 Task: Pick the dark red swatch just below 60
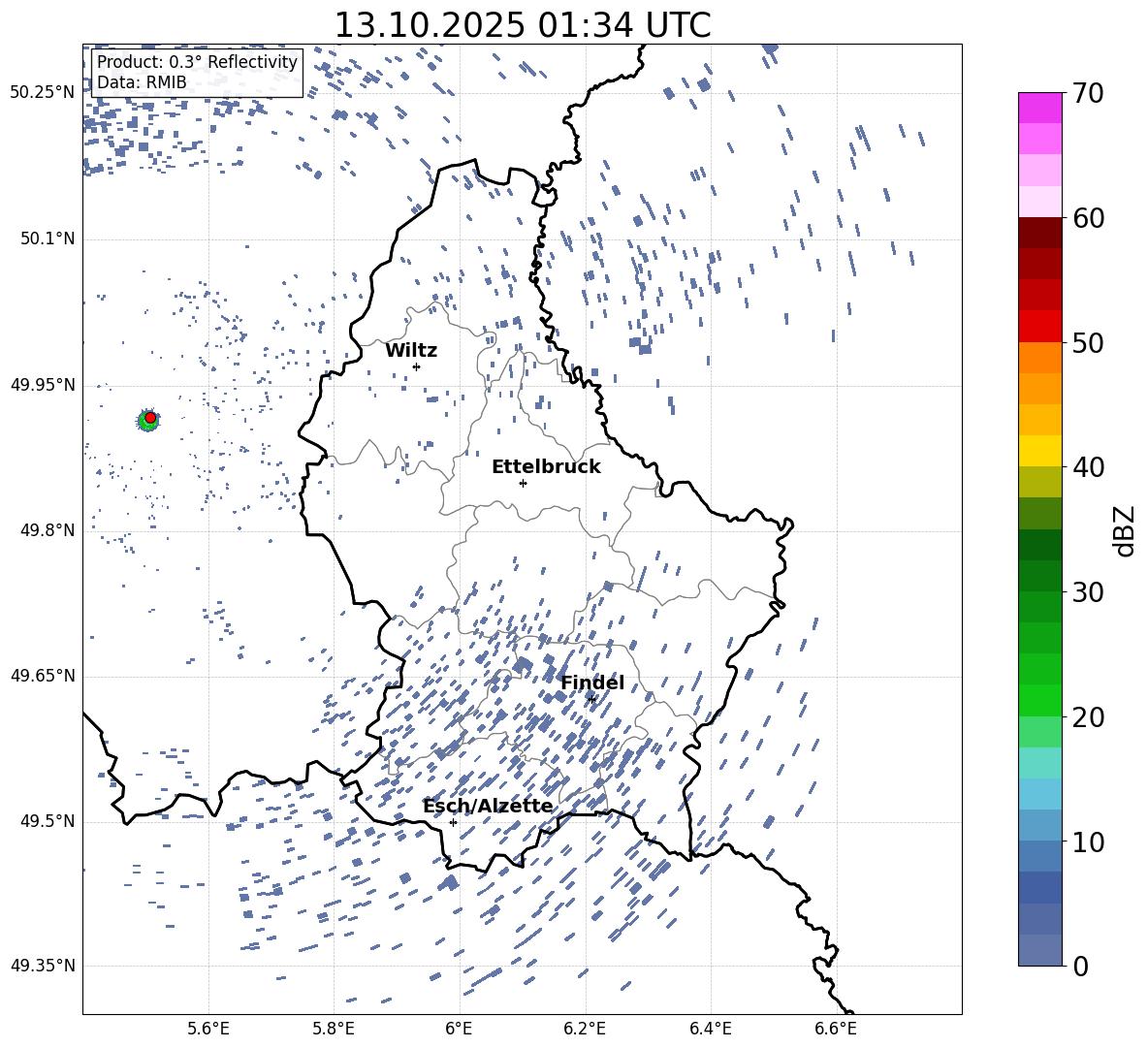click(x=1039, y=233)
